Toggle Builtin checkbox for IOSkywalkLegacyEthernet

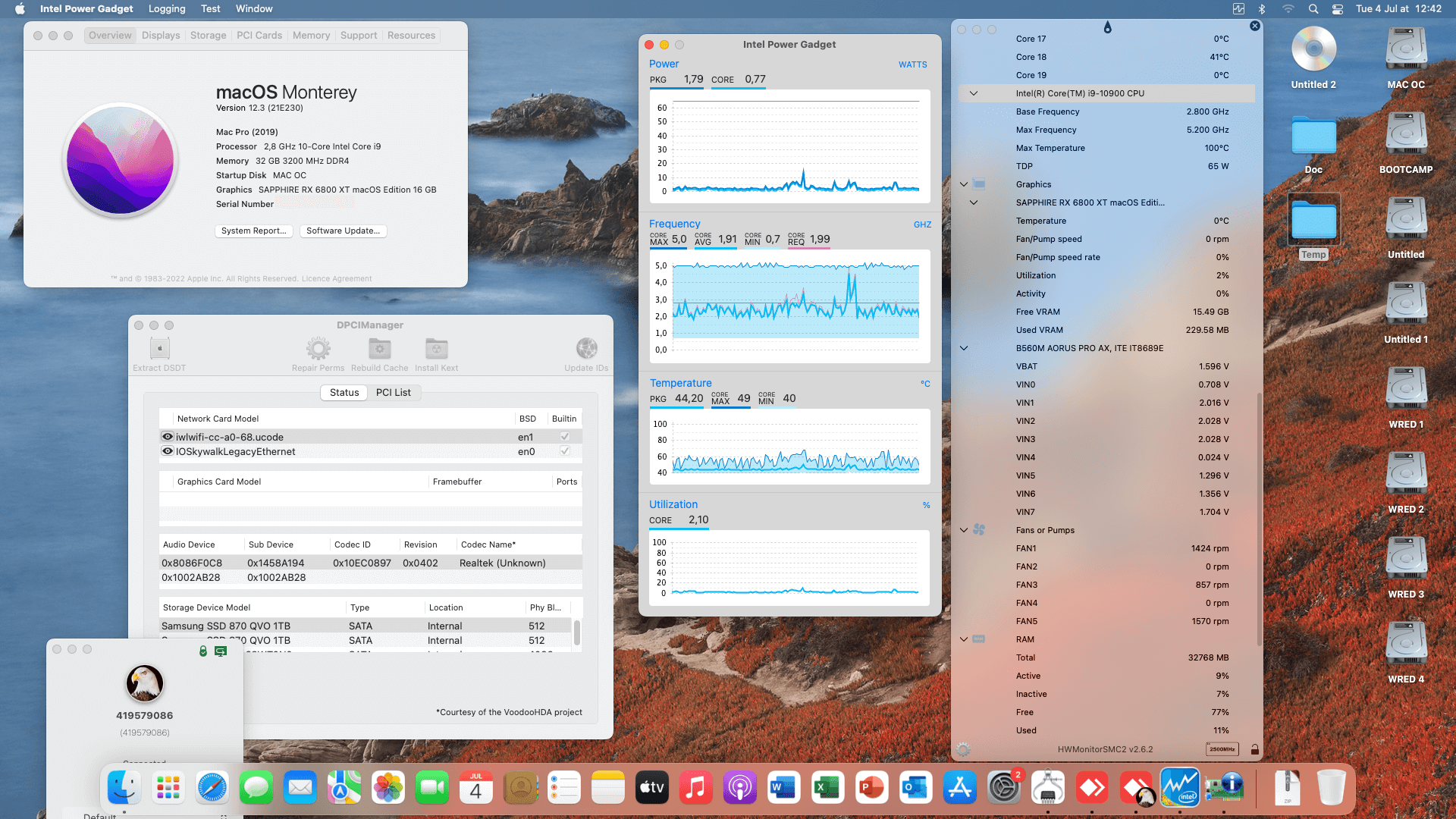pos(564,451)
